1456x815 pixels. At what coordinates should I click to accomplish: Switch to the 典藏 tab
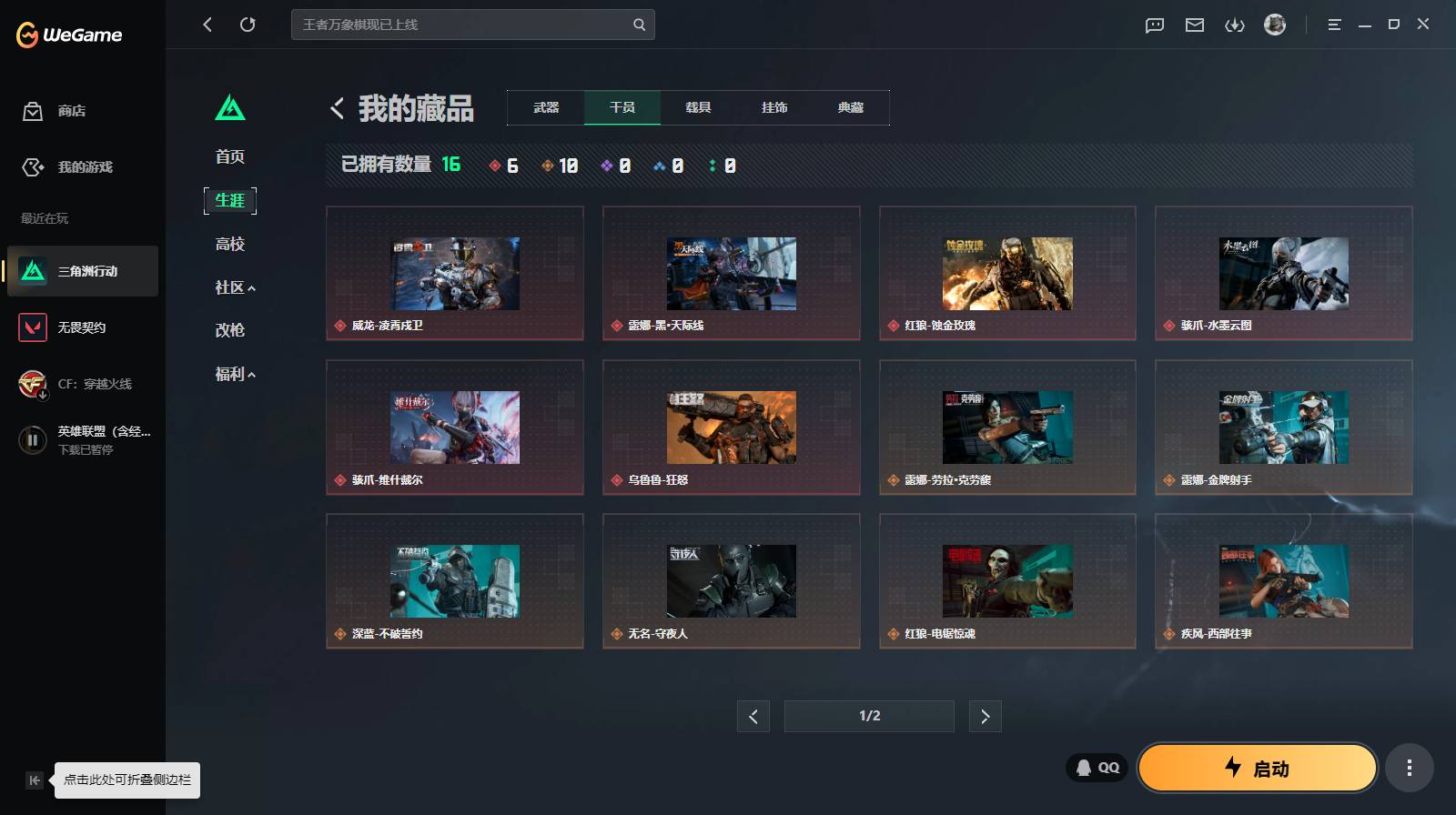[851, 107]
